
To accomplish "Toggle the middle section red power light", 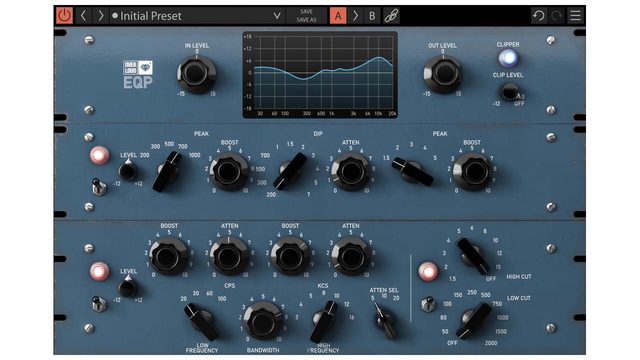I will [99, 156].
